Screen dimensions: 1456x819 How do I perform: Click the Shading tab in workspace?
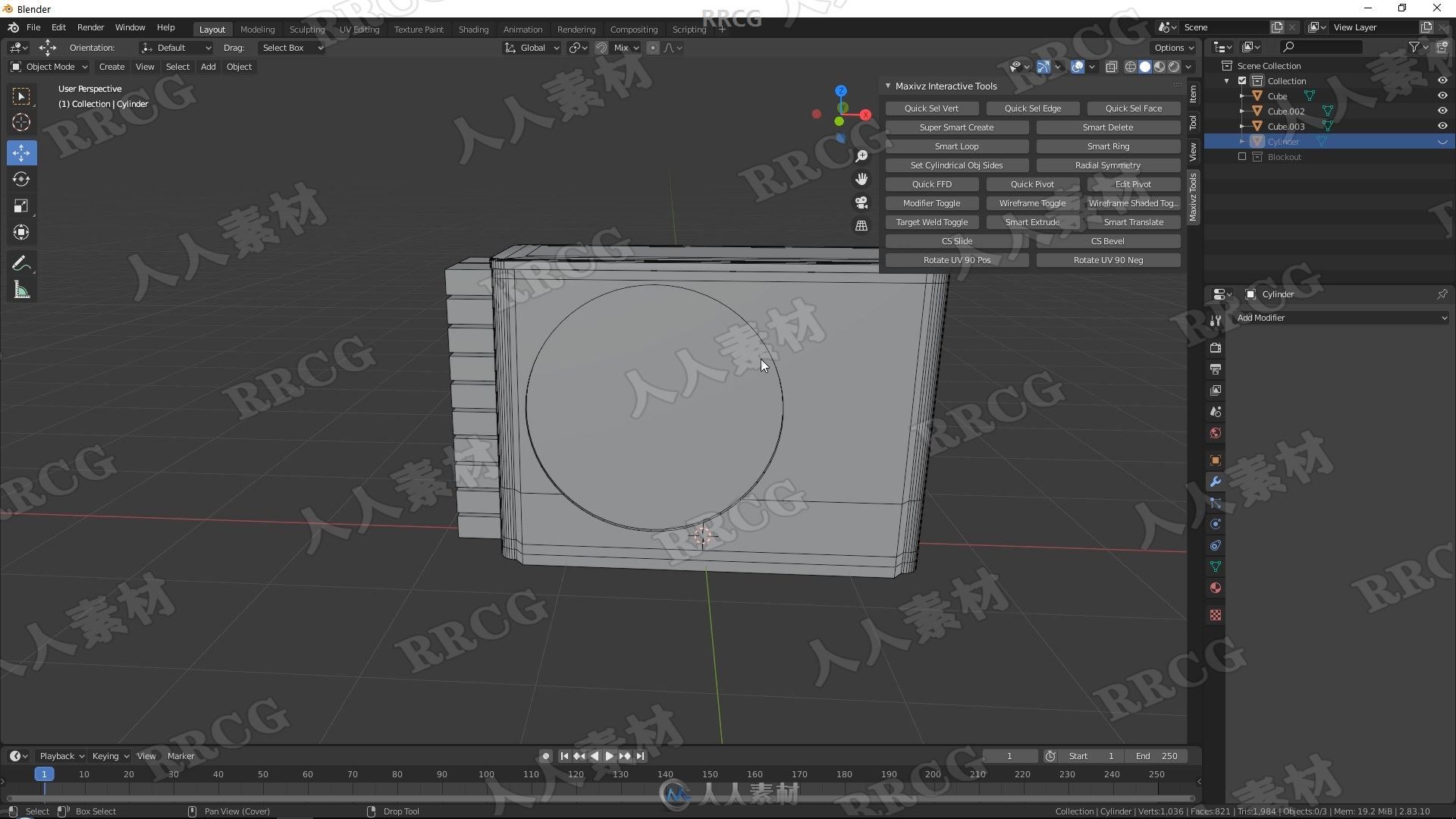473,28
